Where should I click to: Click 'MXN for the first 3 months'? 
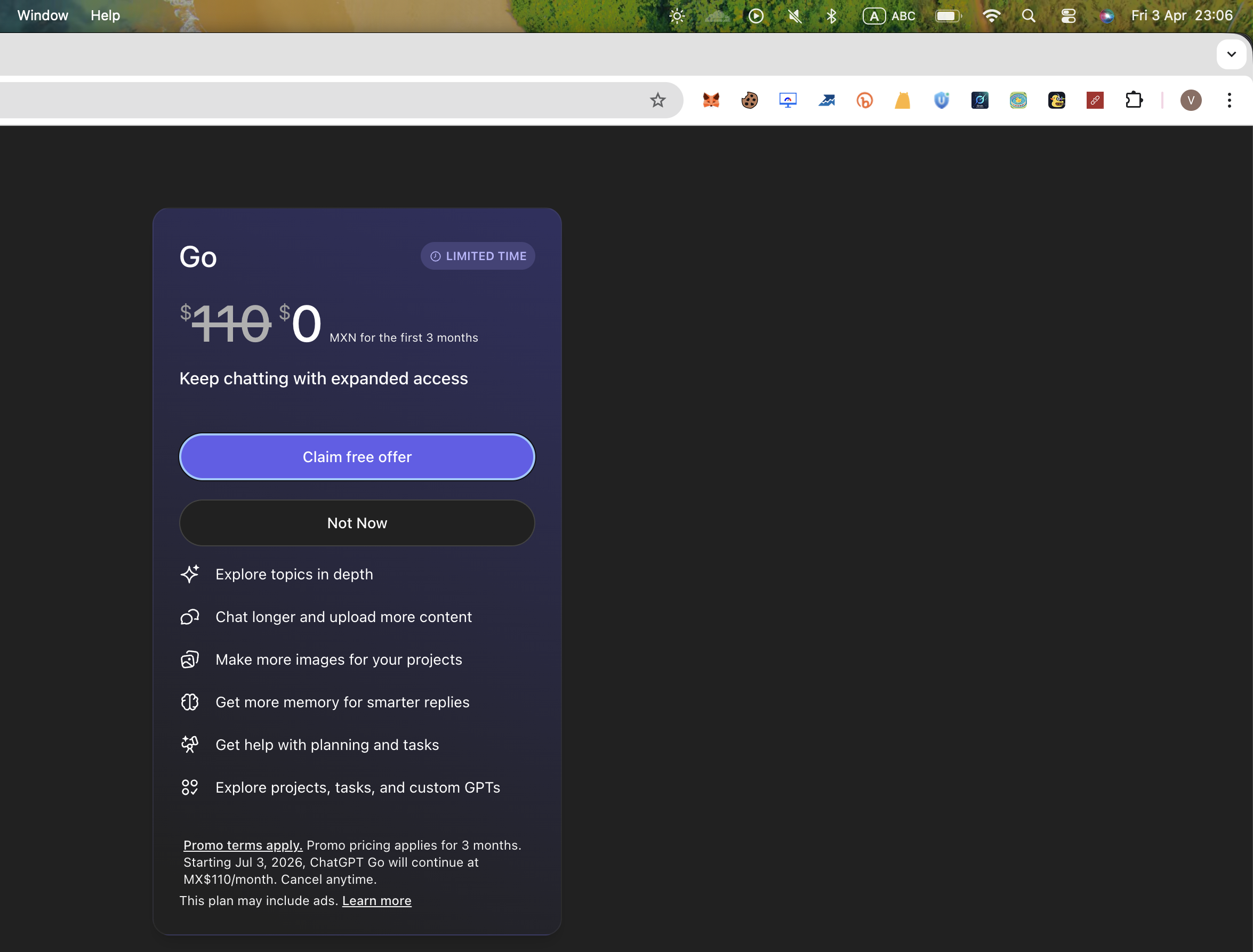point(404,338)
